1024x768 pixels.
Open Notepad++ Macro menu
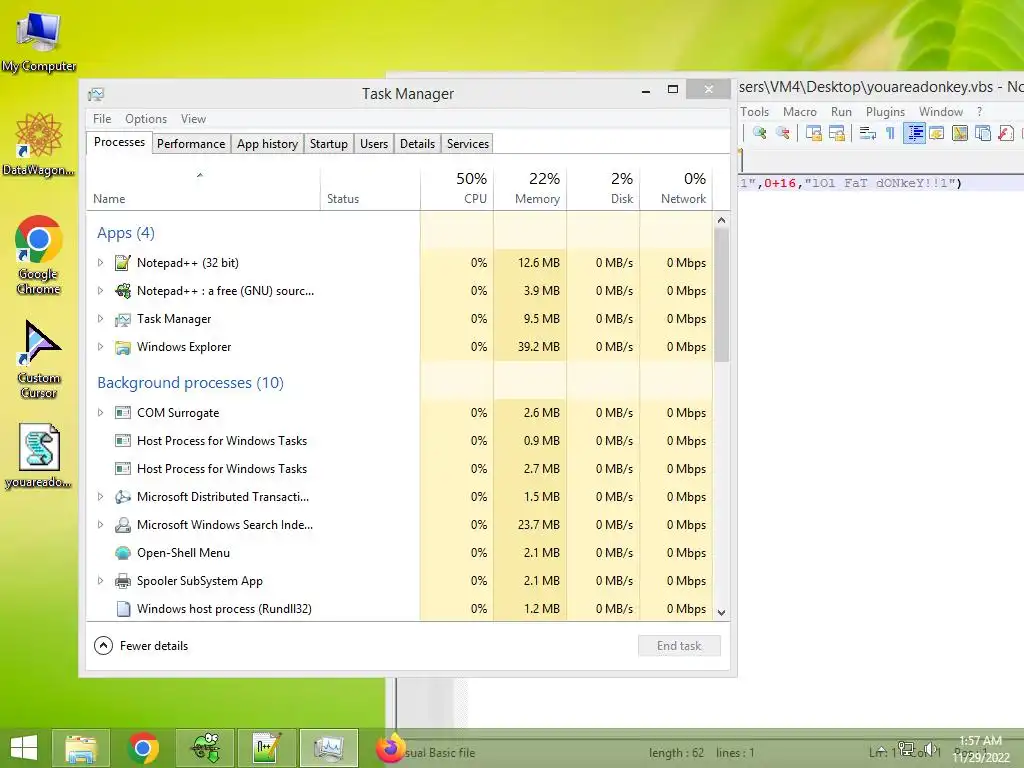pos(799,112)
